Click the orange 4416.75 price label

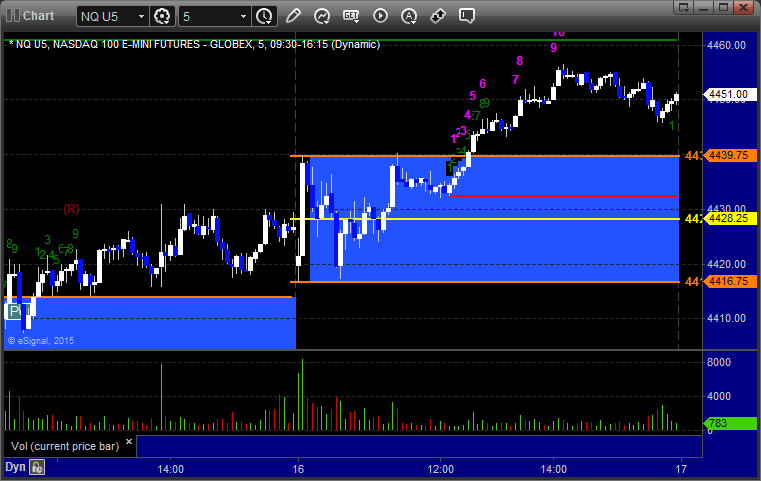click(x=729, y=282)
